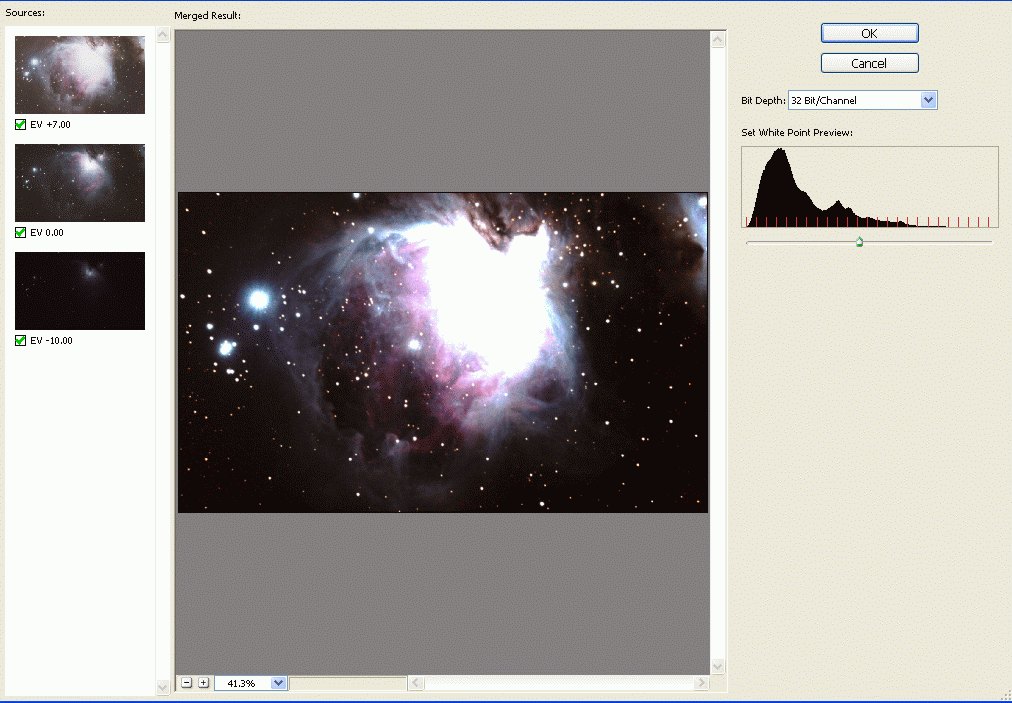Click the merged result scroll up arrow
Viewport: 1012px width, 703px height.
click(x=718, y=40)
